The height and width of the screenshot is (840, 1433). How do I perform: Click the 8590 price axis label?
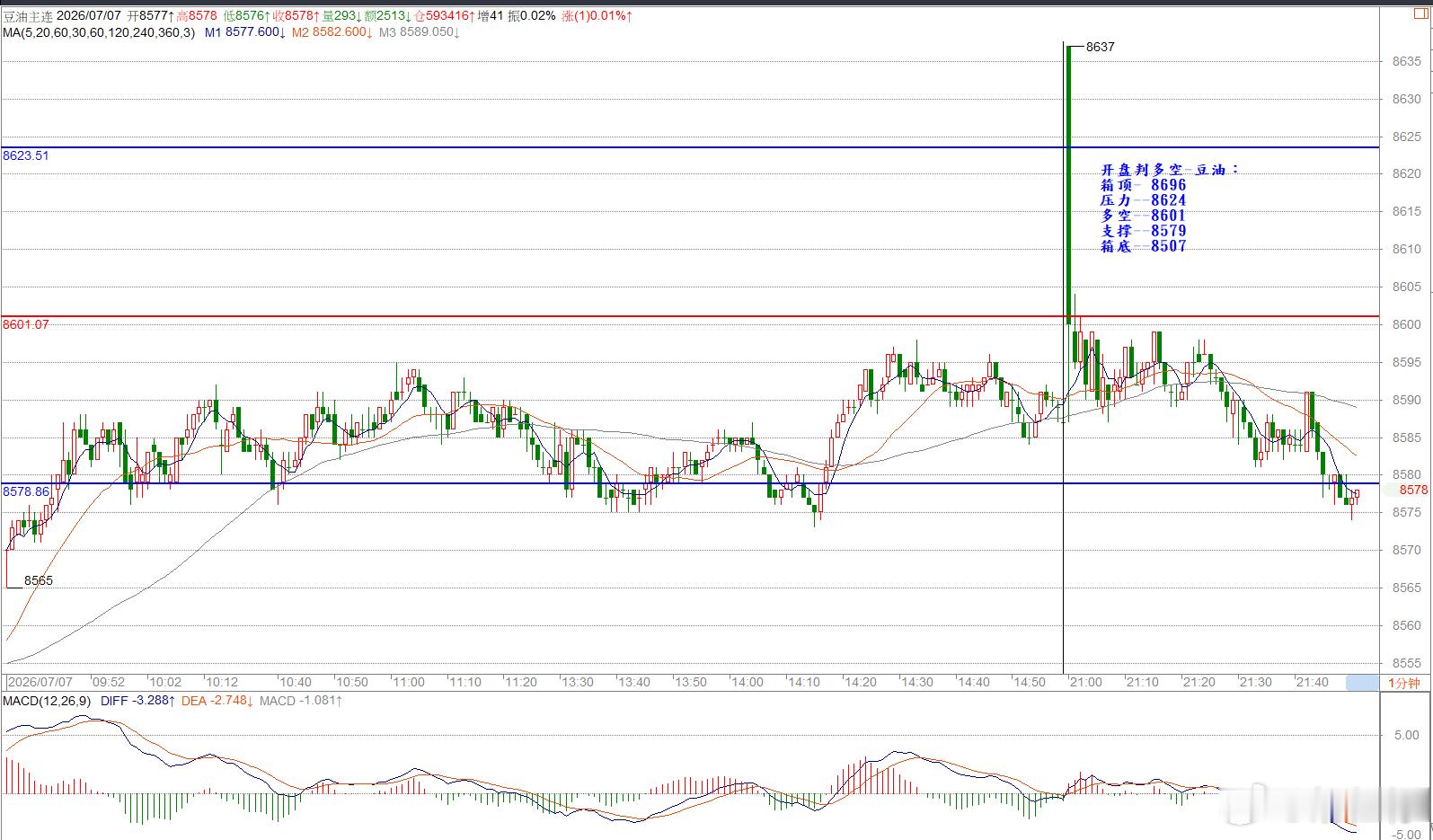click(1407, 401)
